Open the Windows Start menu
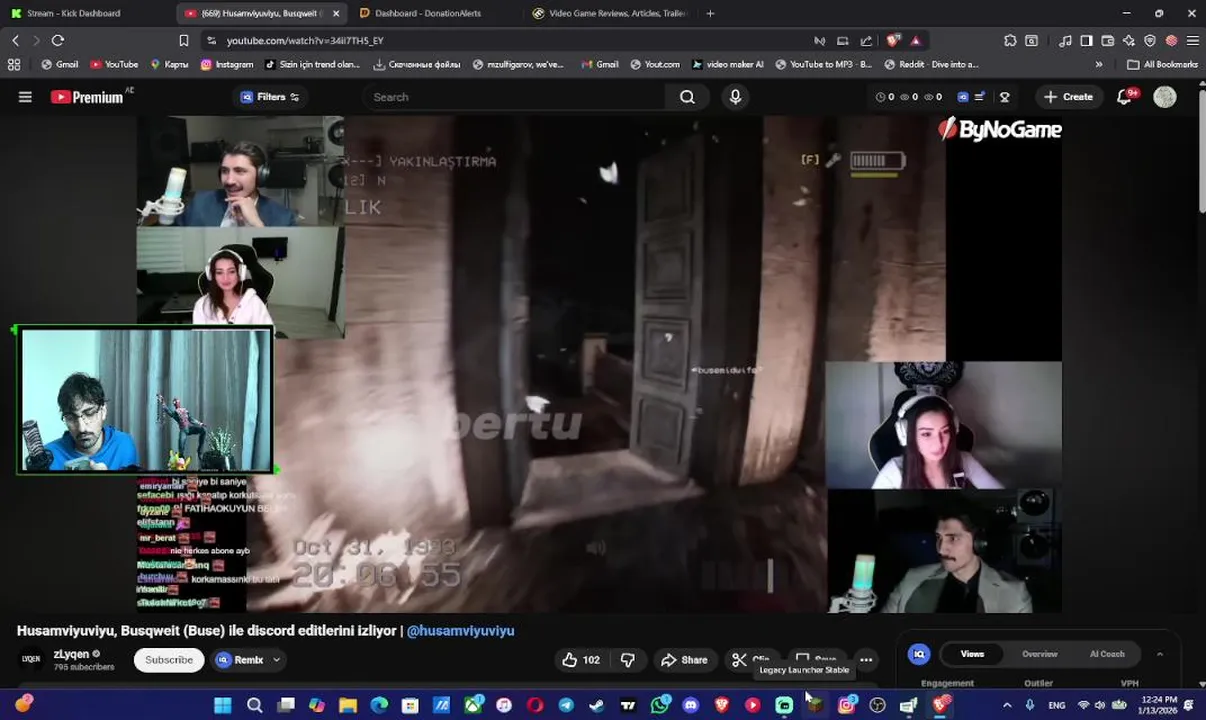The width and height of the screenshot is (1206, 720). click(223, 705)
